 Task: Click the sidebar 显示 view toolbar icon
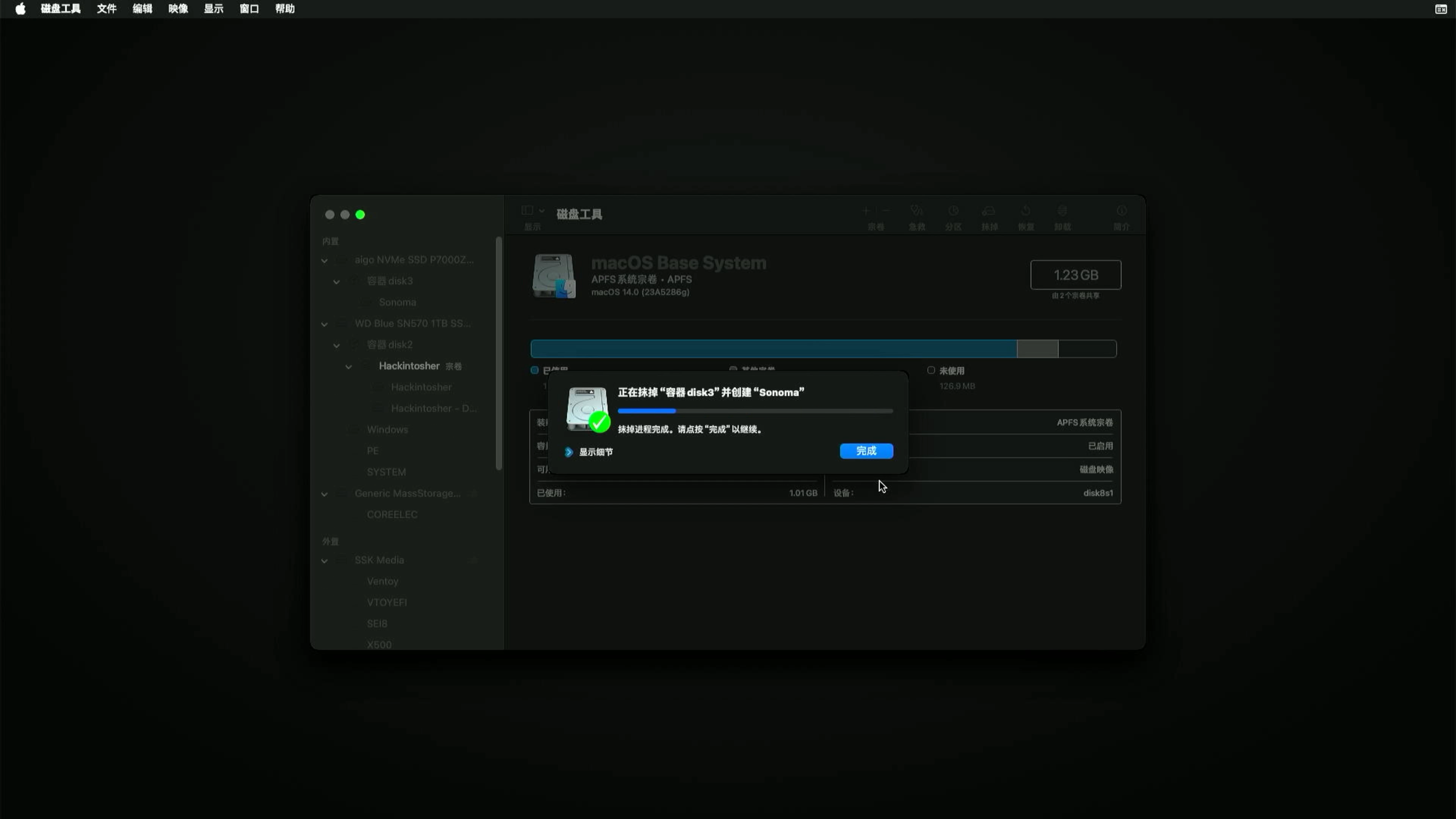pos(527,210)
